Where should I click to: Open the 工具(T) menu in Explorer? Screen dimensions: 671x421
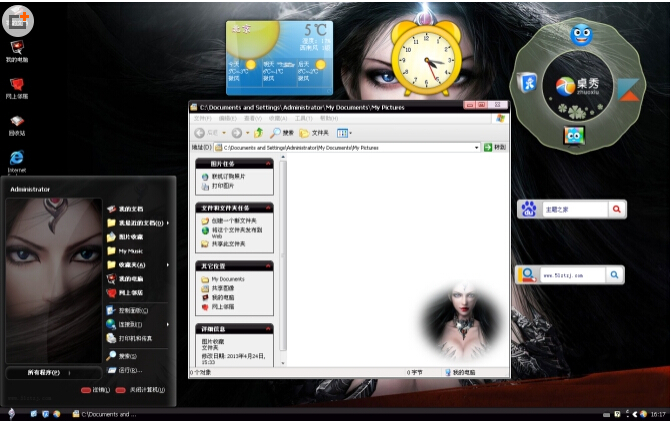click(303, 118)
